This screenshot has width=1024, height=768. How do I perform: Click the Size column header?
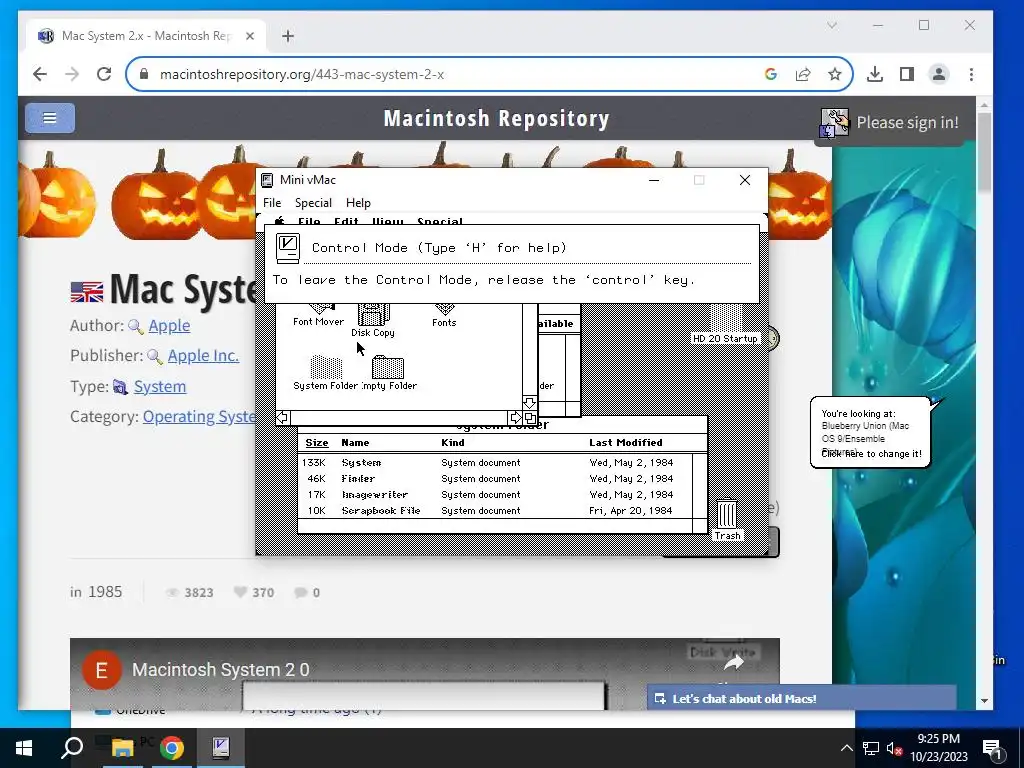317,443
